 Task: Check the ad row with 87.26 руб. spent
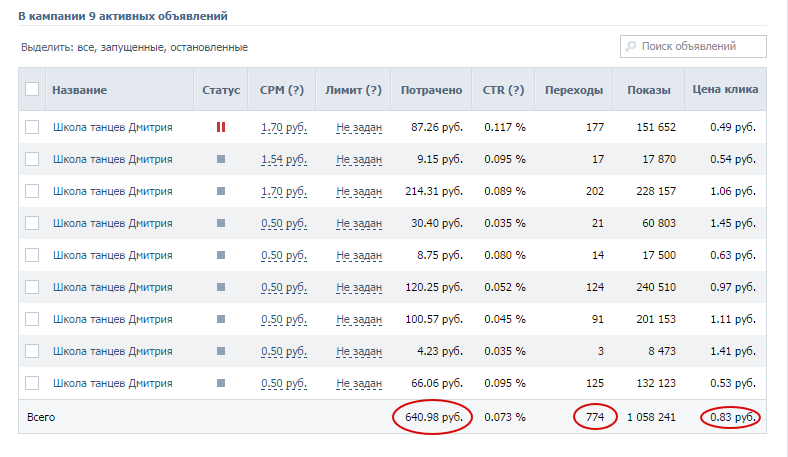coord(32,127)
